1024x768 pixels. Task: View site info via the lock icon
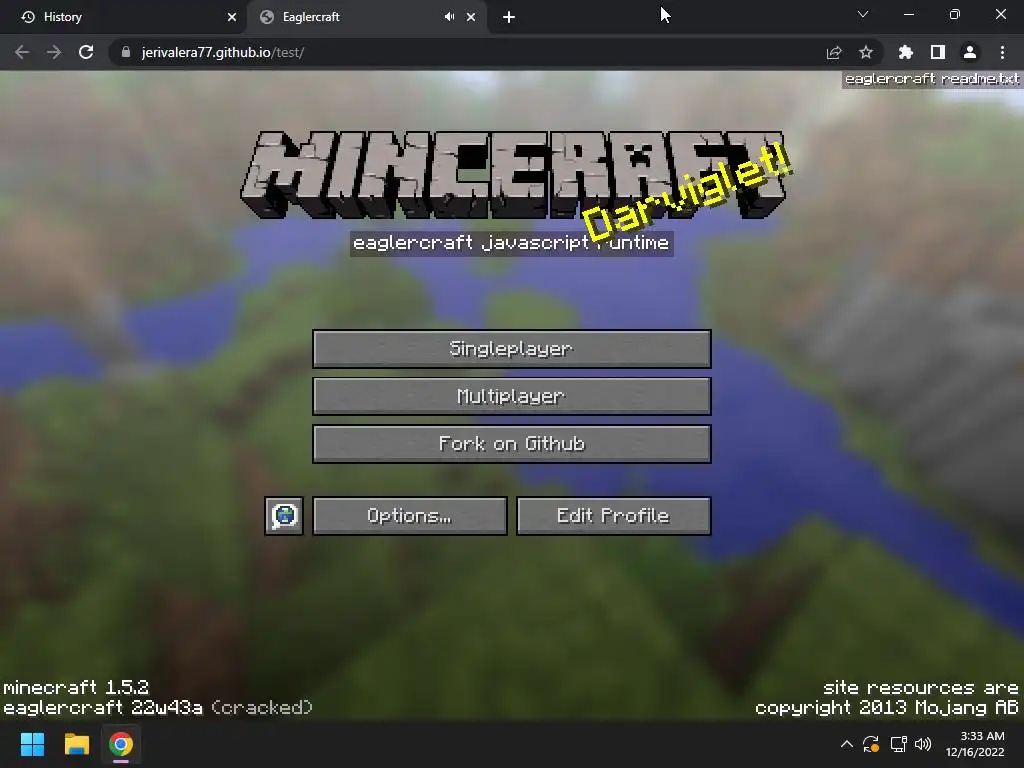[x=126, y=52]
